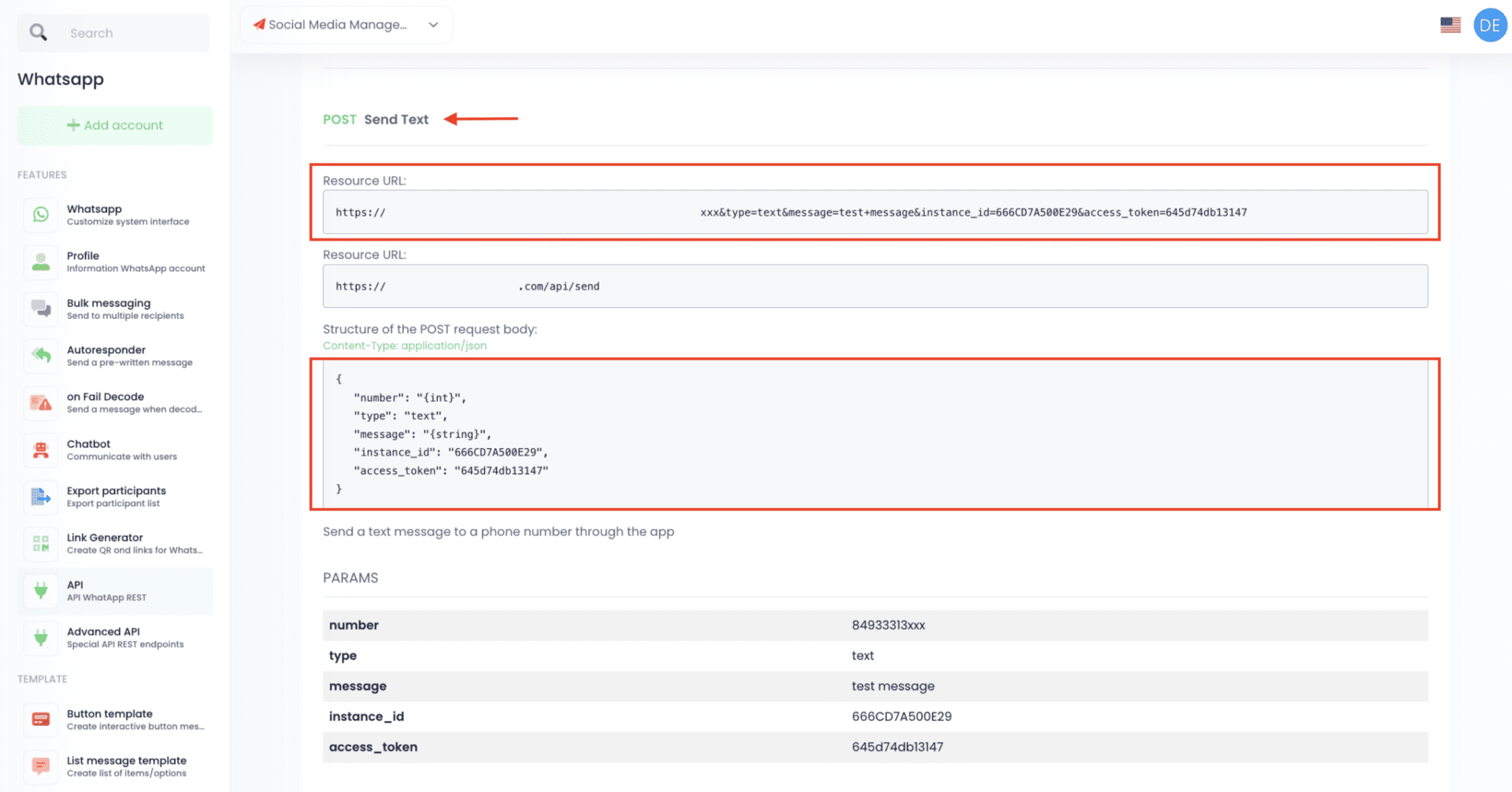The width and height of the screenshot is (1512, 792).
Task: Click the Export participants icon
Action: (x=41, y=497)
